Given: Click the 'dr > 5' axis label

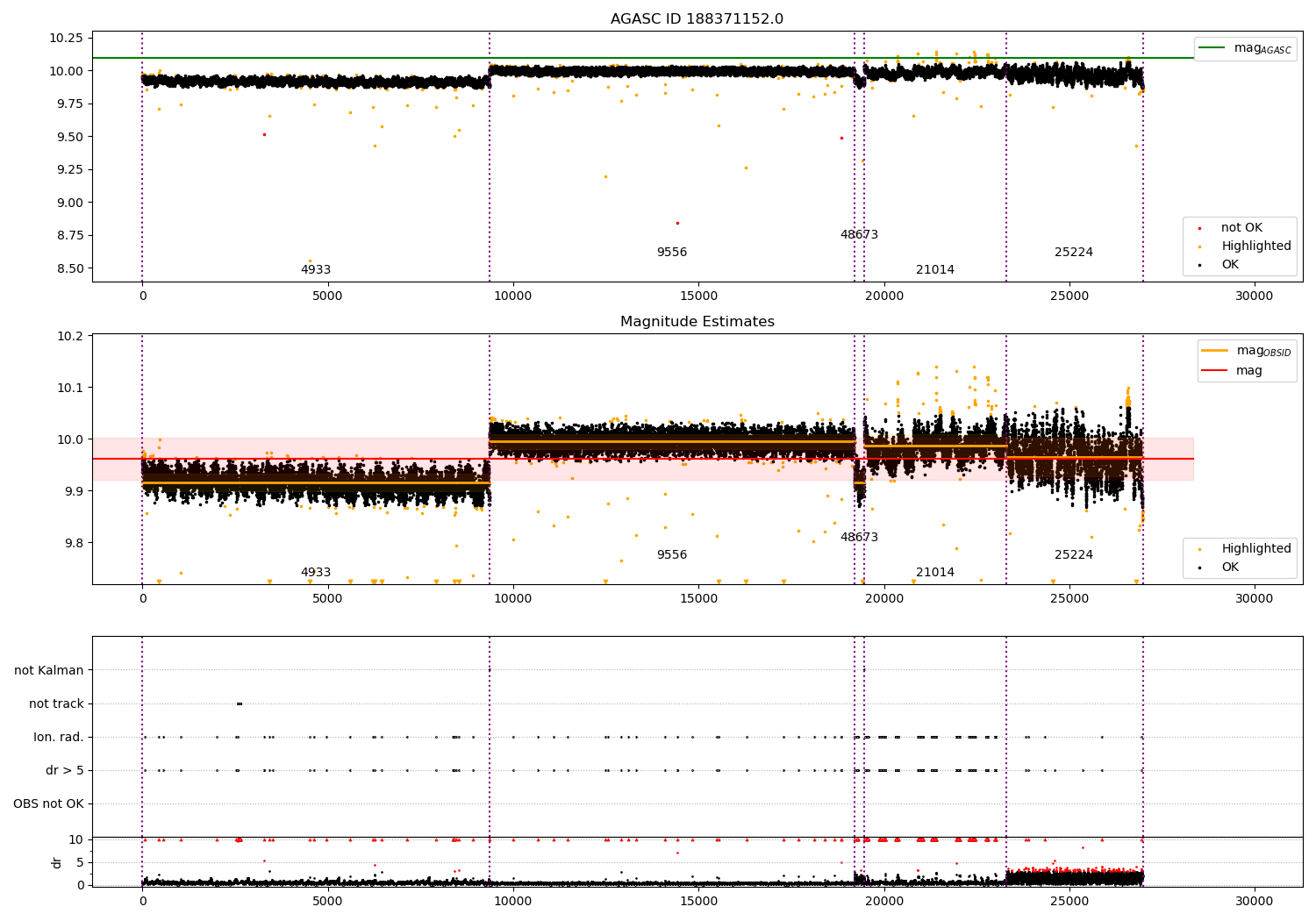Looking at the screenshot, I should (x=65, y=771).
